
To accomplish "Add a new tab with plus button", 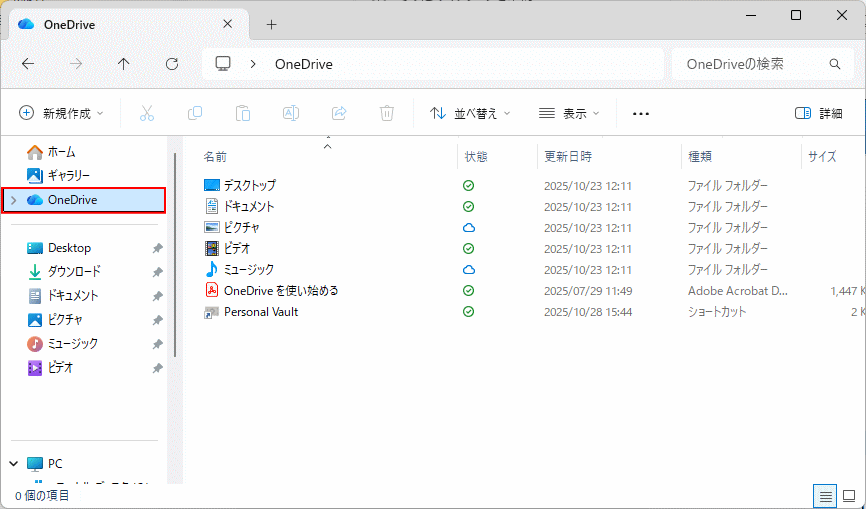I will [x=271, y=24].
